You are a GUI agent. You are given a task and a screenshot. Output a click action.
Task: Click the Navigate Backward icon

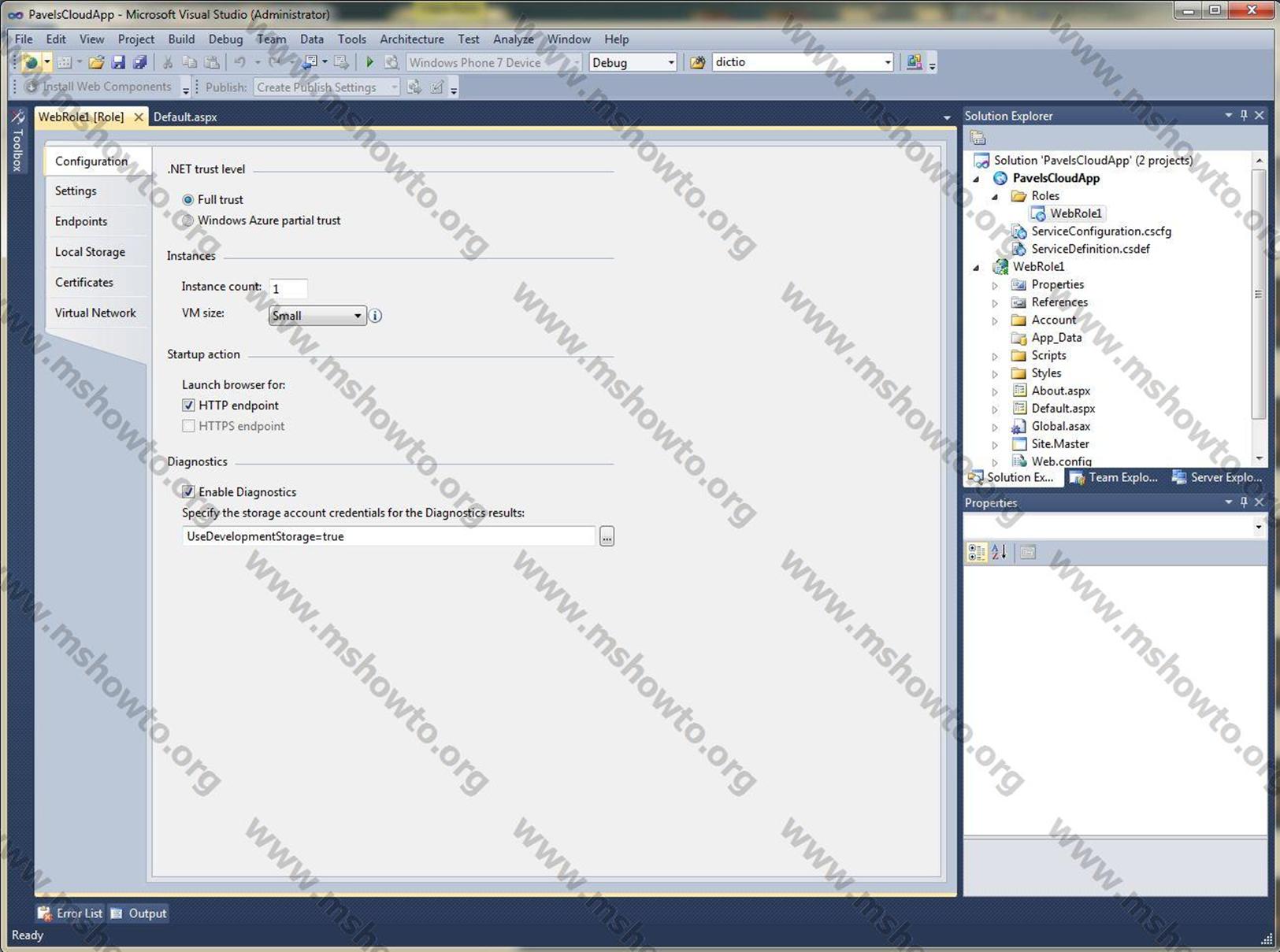point(310,62)
